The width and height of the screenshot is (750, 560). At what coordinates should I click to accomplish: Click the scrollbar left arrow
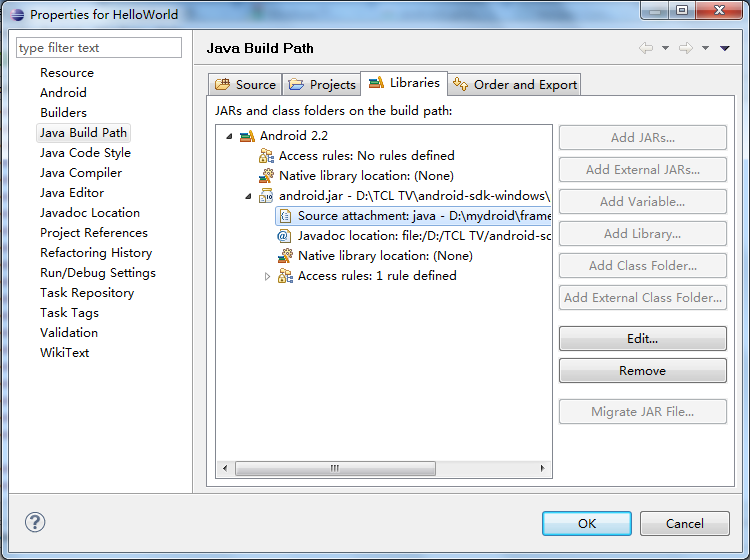(225, 468)
